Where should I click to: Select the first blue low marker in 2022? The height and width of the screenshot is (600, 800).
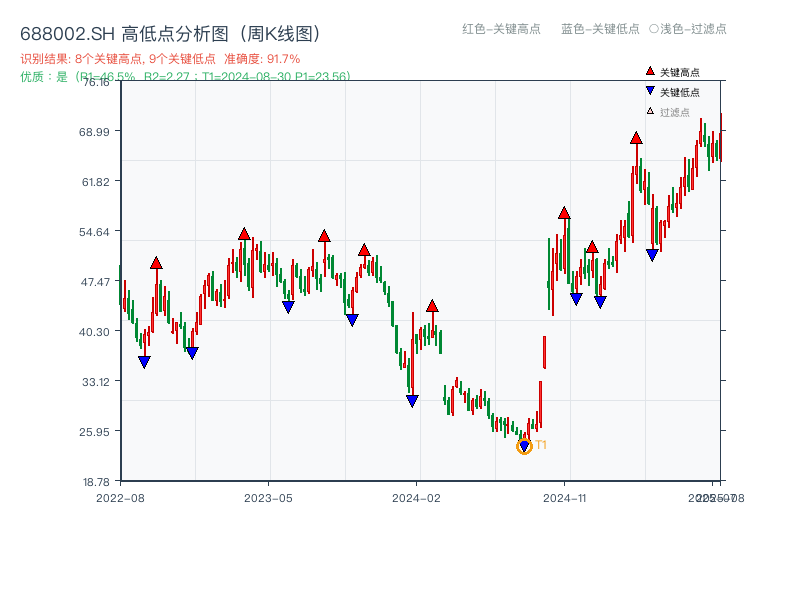[x=144, y=362]
